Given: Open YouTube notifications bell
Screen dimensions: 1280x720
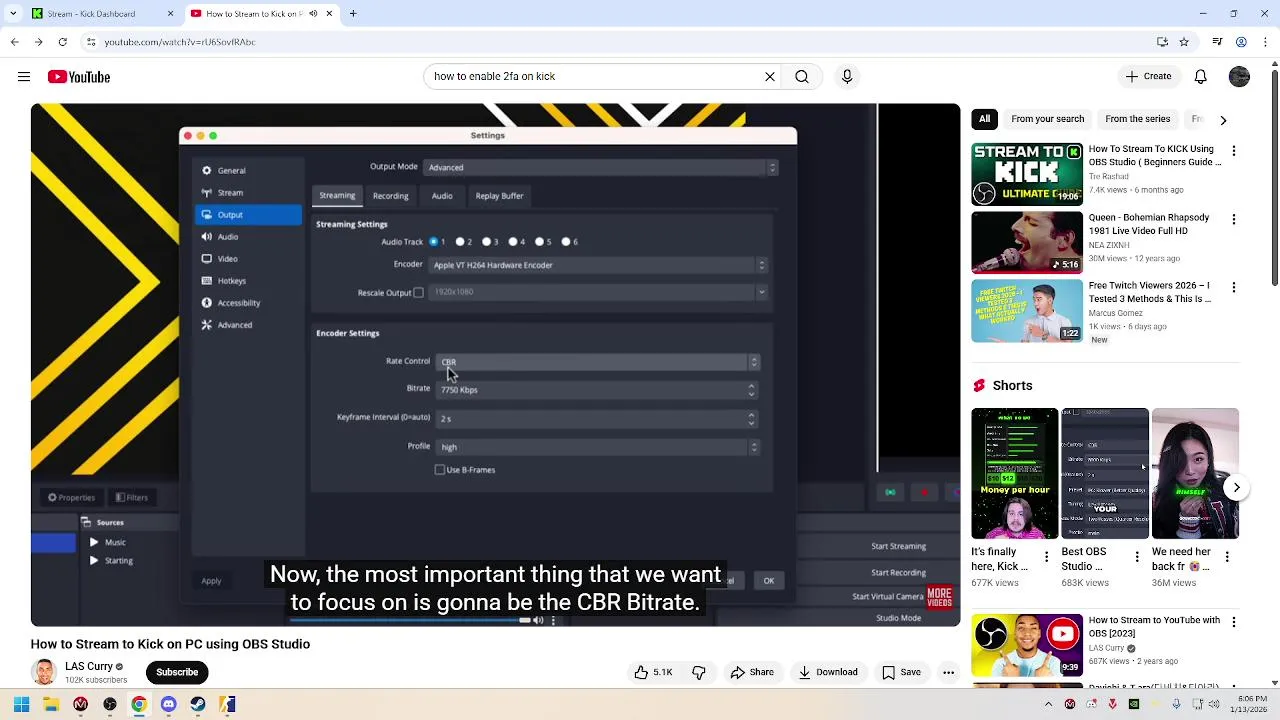Looking at the screenshot, I should (x=1201, y=76).
